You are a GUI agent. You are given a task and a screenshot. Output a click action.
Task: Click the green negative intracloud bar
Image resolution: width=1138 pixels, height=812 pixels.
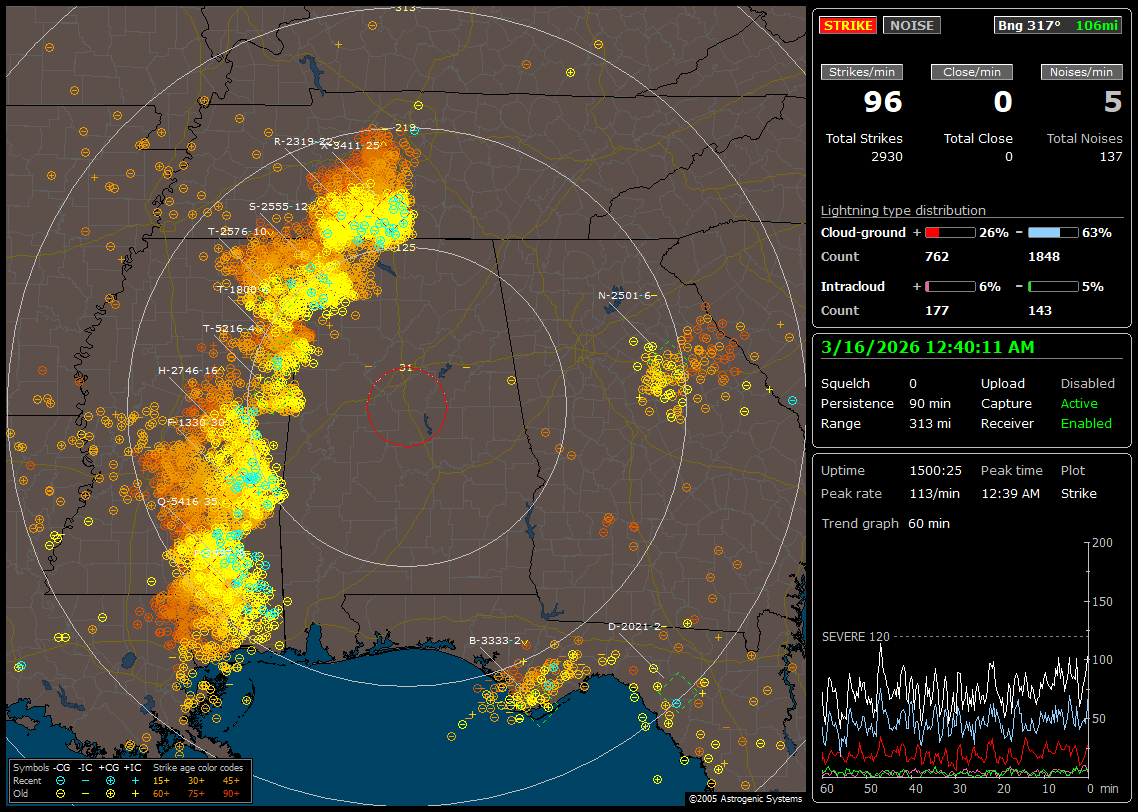point(1053,286)
